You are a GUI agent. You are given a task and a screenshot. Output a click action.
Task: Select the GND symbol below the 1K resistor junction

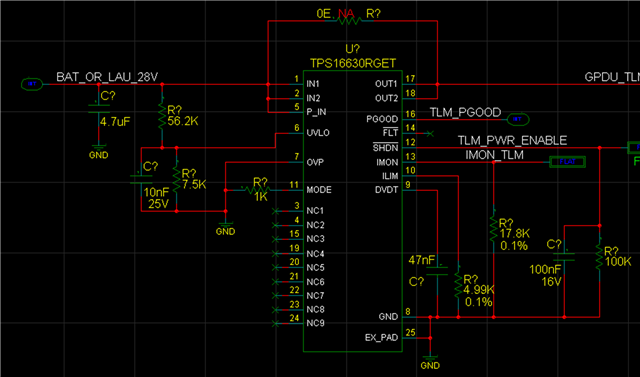[225, 228]
